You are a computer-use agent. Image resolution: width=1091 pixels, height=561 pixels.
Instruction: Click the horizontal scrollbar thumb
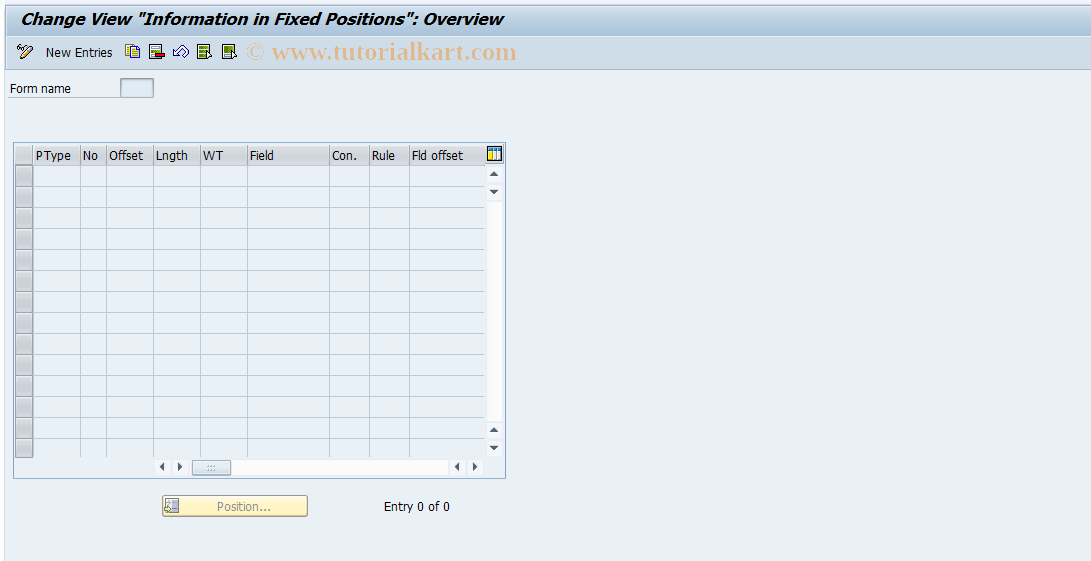(x=211, y=467)
